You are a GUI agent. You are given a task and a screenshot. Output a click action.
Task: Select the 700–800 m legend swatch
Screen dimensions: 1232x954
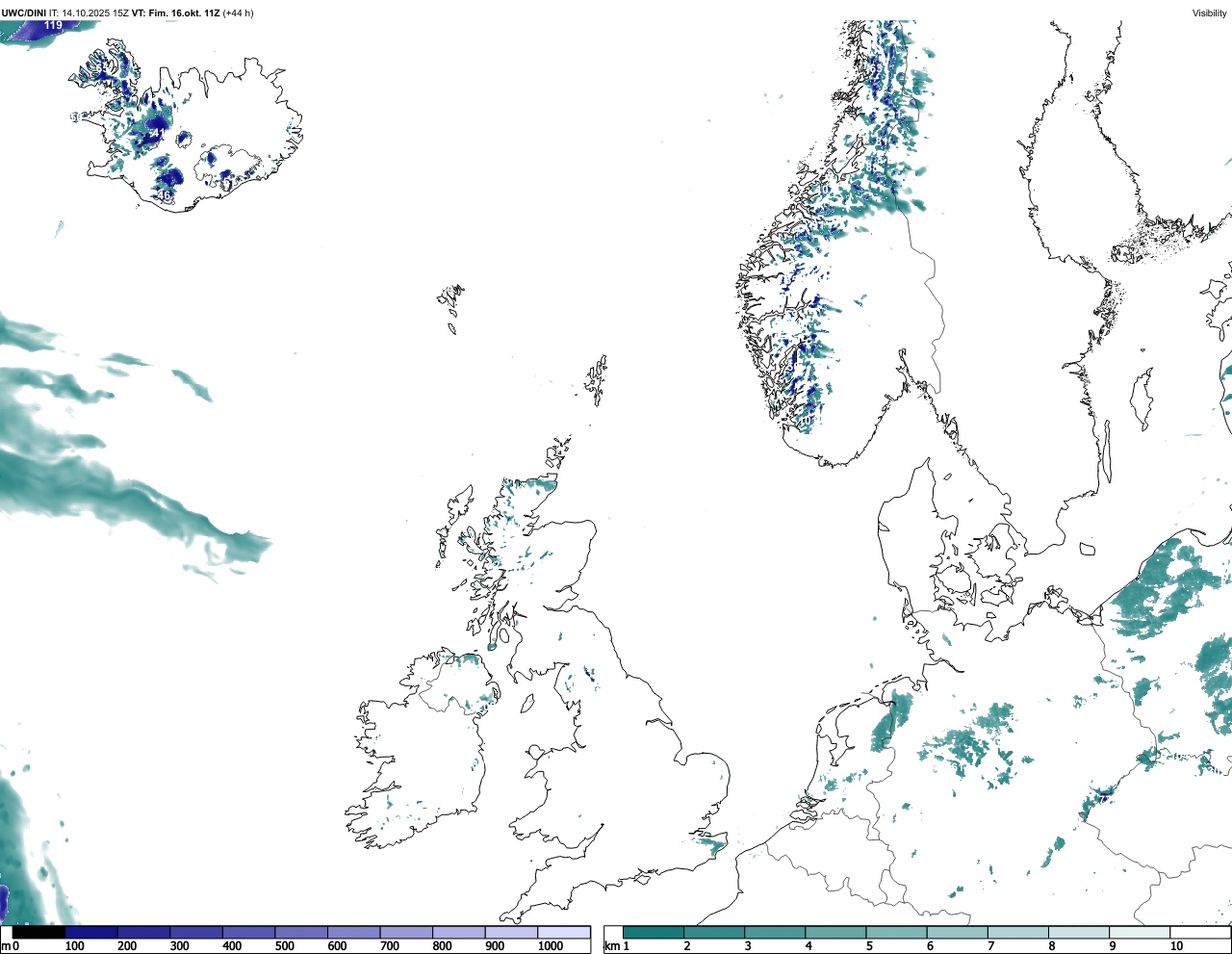tap(406, 932)
